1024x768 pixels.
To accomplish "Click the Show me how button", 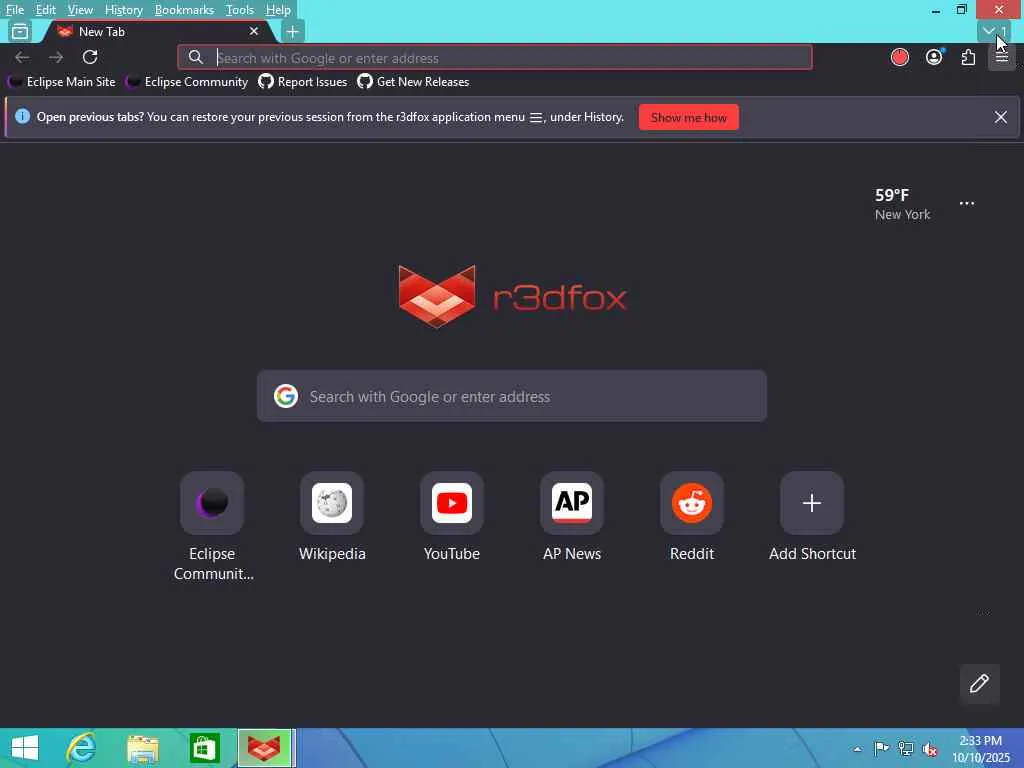I will (688, 118).
